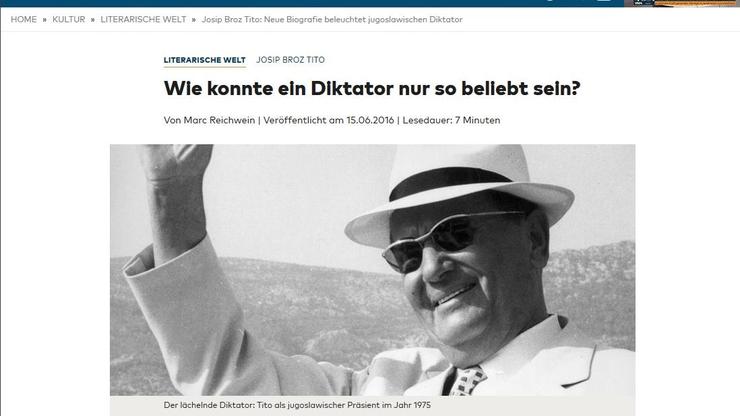The width and height of the screenshot is (740, 416).
Task: Select the underlined LITERARISCHE WELT category tab
Action: (205, 60)
